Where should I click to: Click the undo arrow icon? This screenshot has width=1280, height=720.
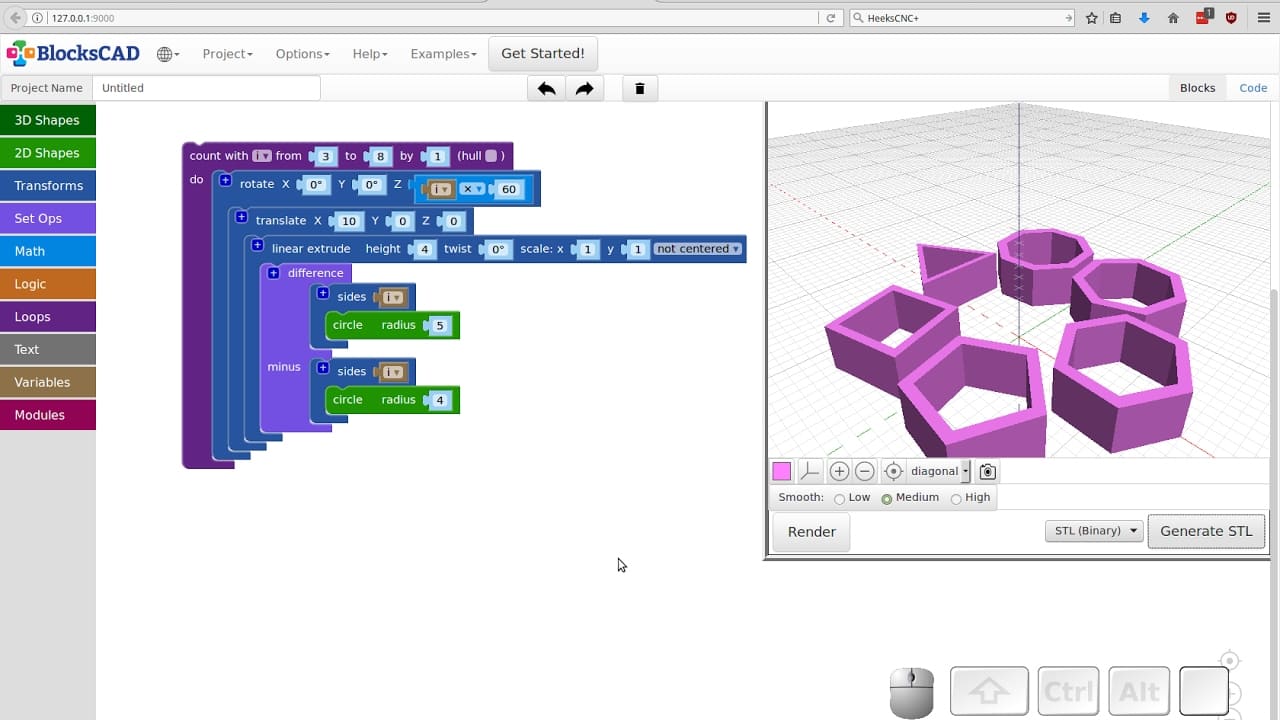(x=545, y=88)
